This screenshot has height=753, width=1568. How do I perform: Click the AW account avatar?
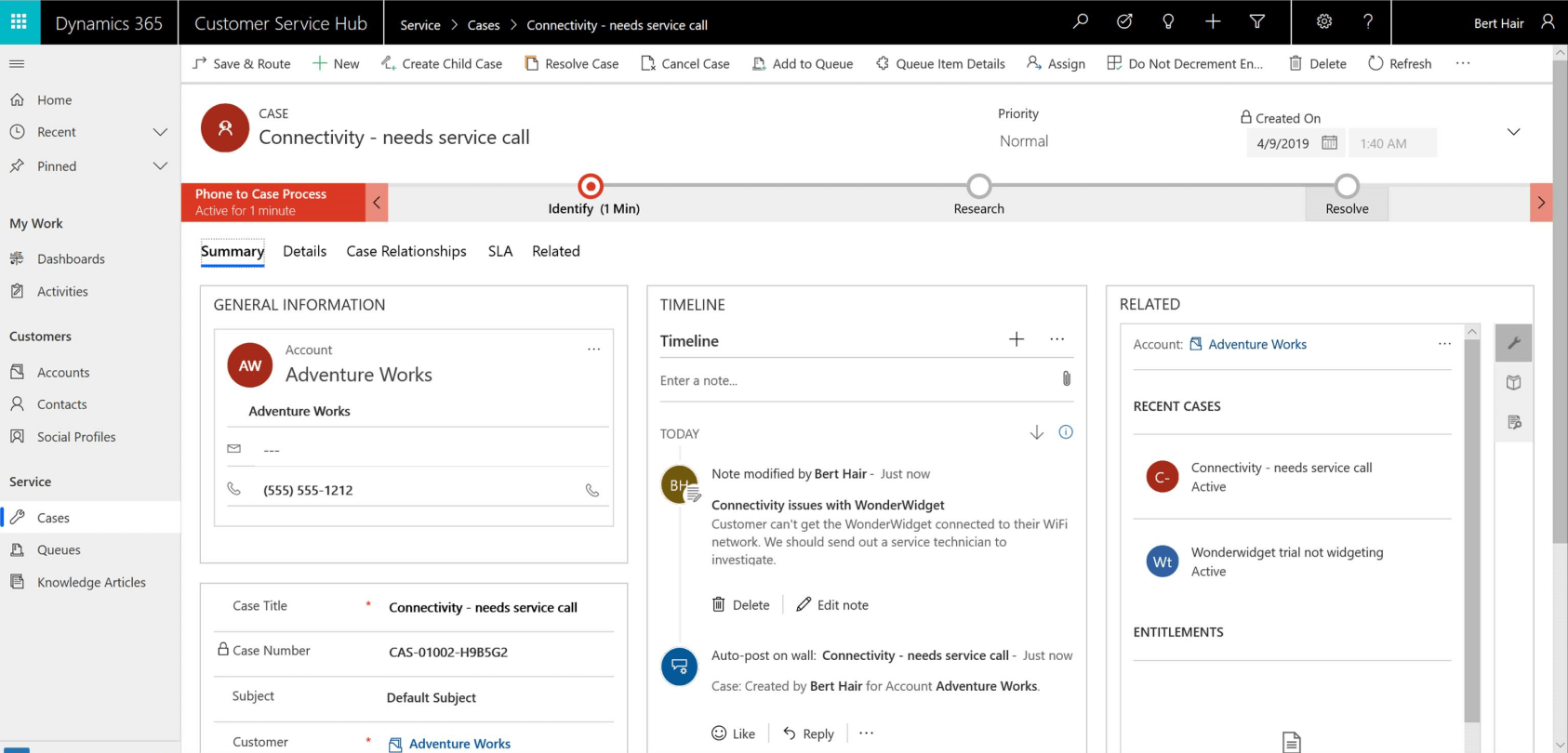[x=250, y=365]
